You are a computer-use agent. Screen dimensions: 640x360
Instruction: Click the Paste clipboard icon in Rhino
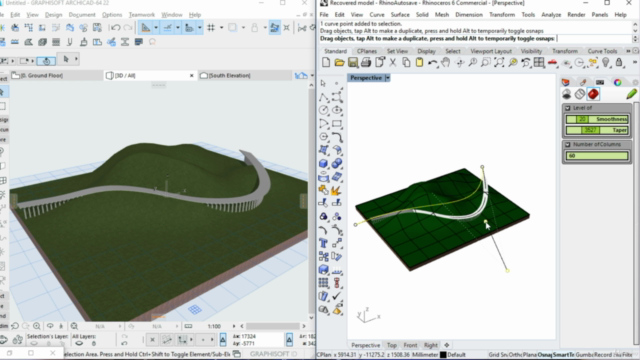[x=419, y=62]
